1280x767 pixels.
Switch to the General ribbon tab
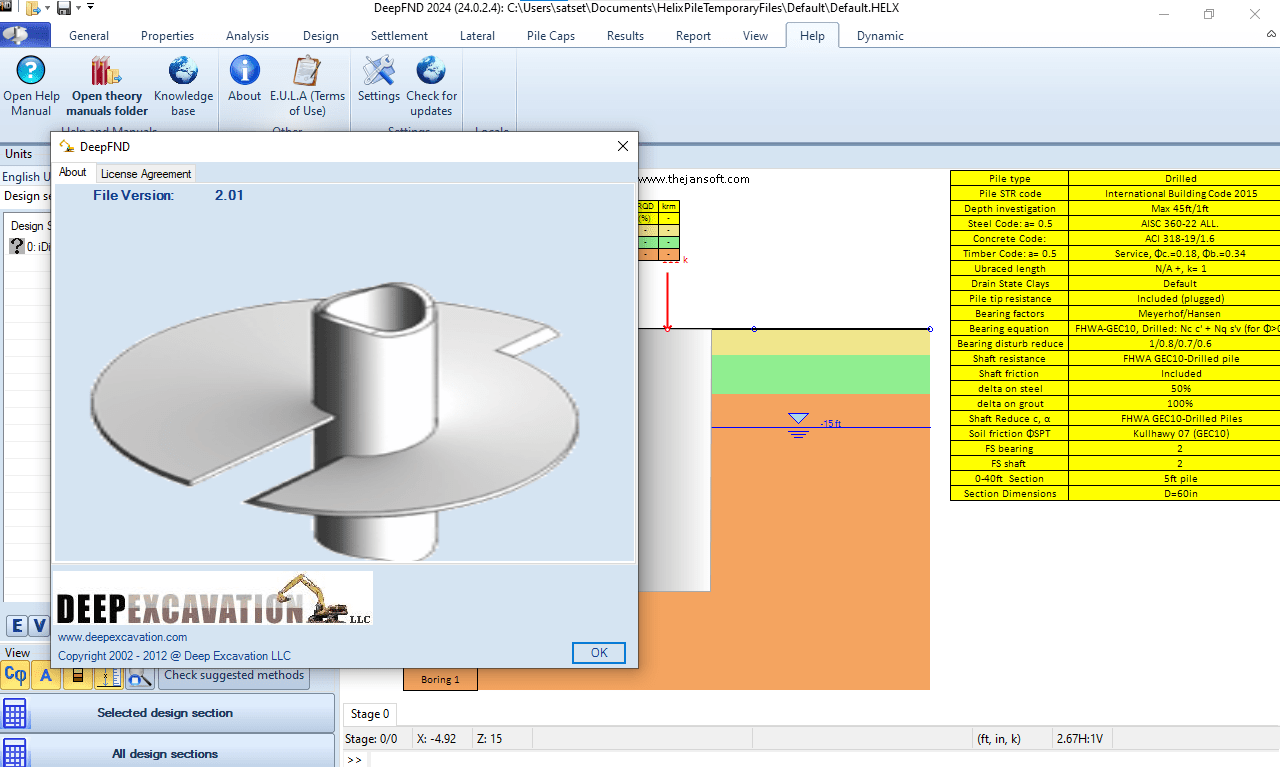89,36
